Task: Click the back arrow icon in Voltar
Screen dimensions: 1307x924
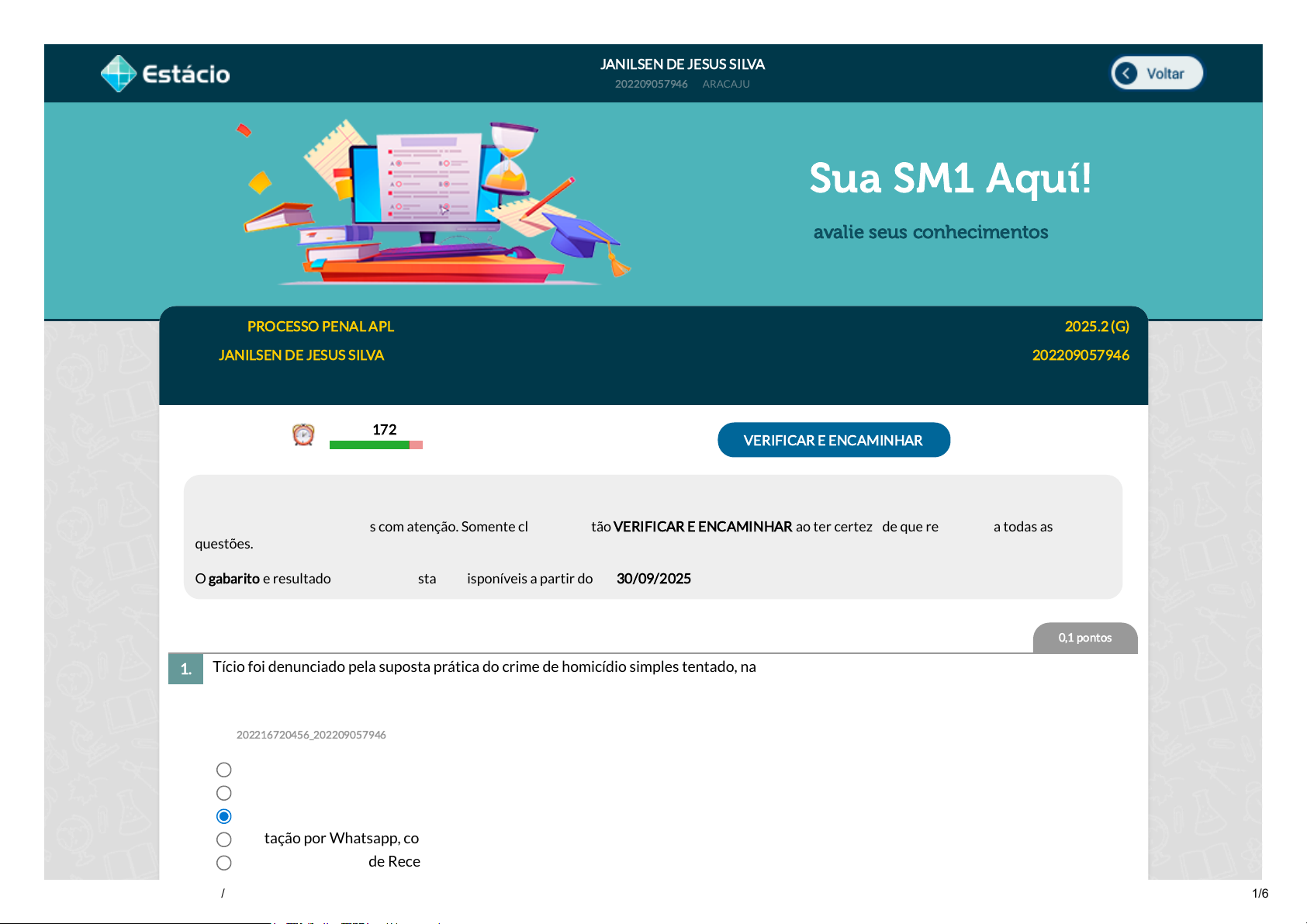Action: click(x=1125, y=74)
